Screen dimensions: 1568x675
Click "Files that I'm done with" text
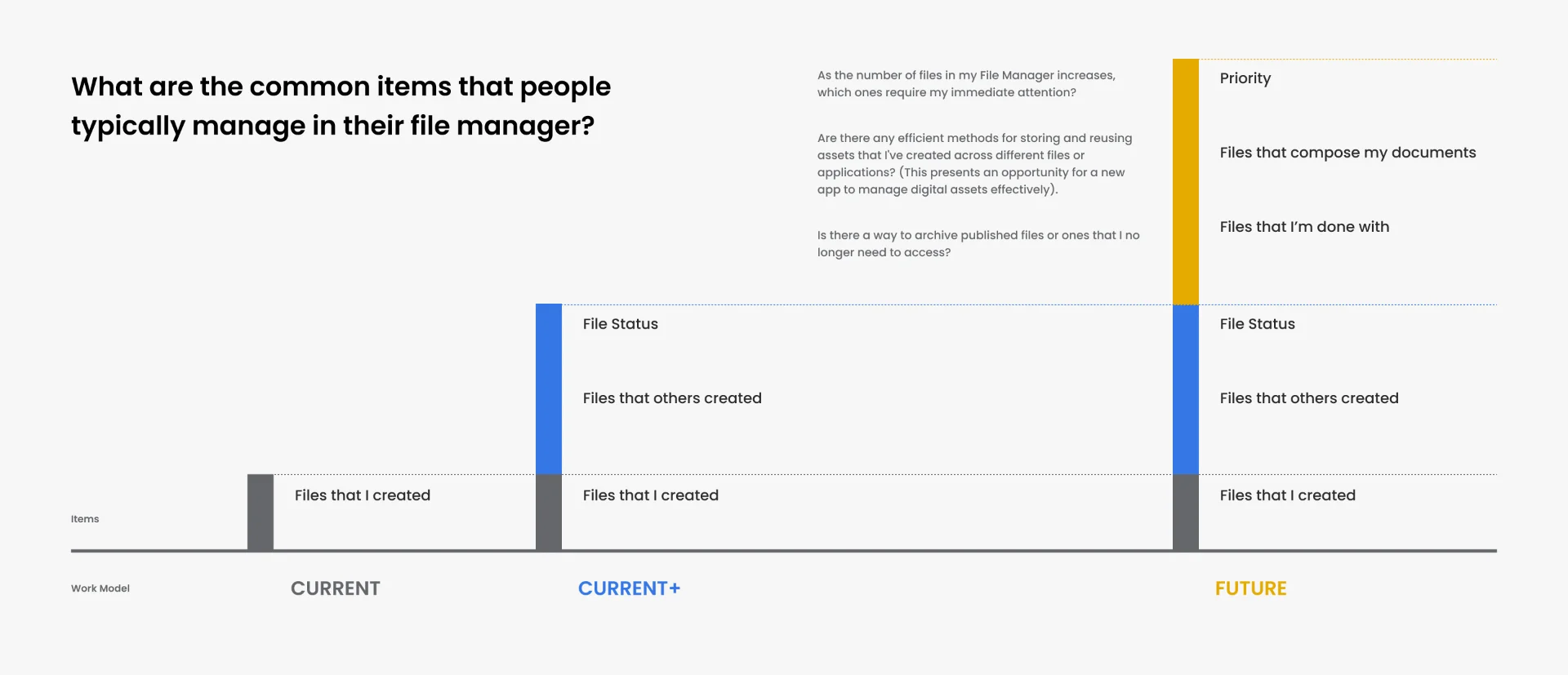coord(1304,227)
